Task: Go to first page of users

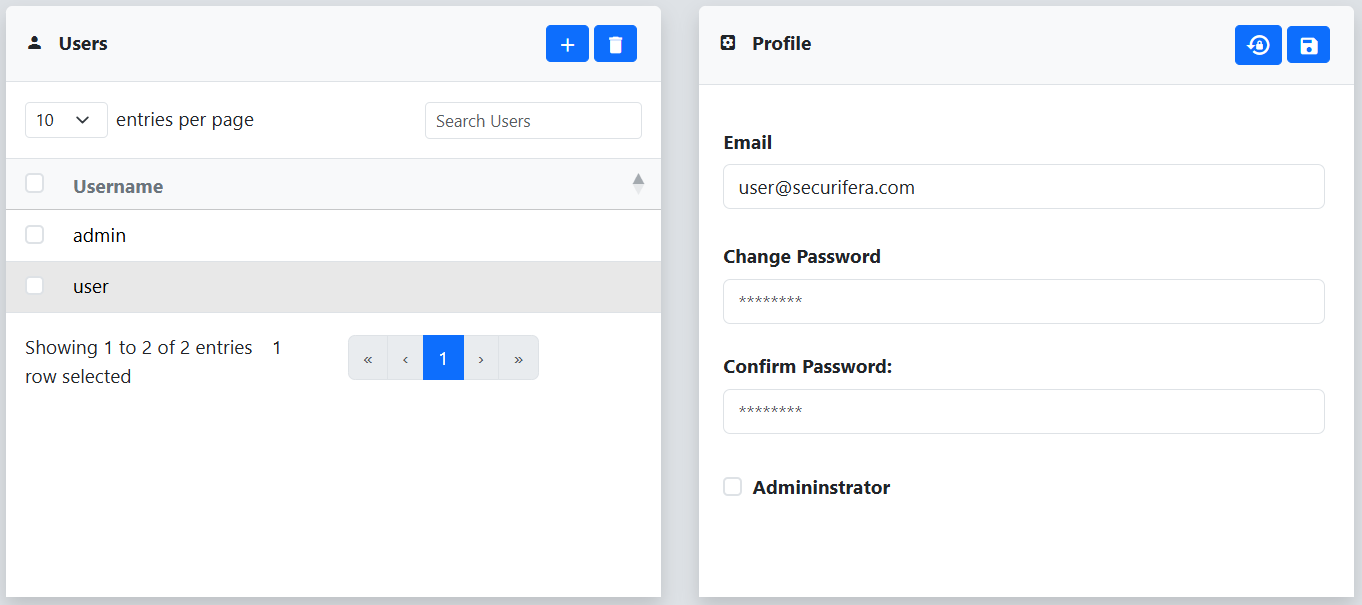Action: click(368, 358)
